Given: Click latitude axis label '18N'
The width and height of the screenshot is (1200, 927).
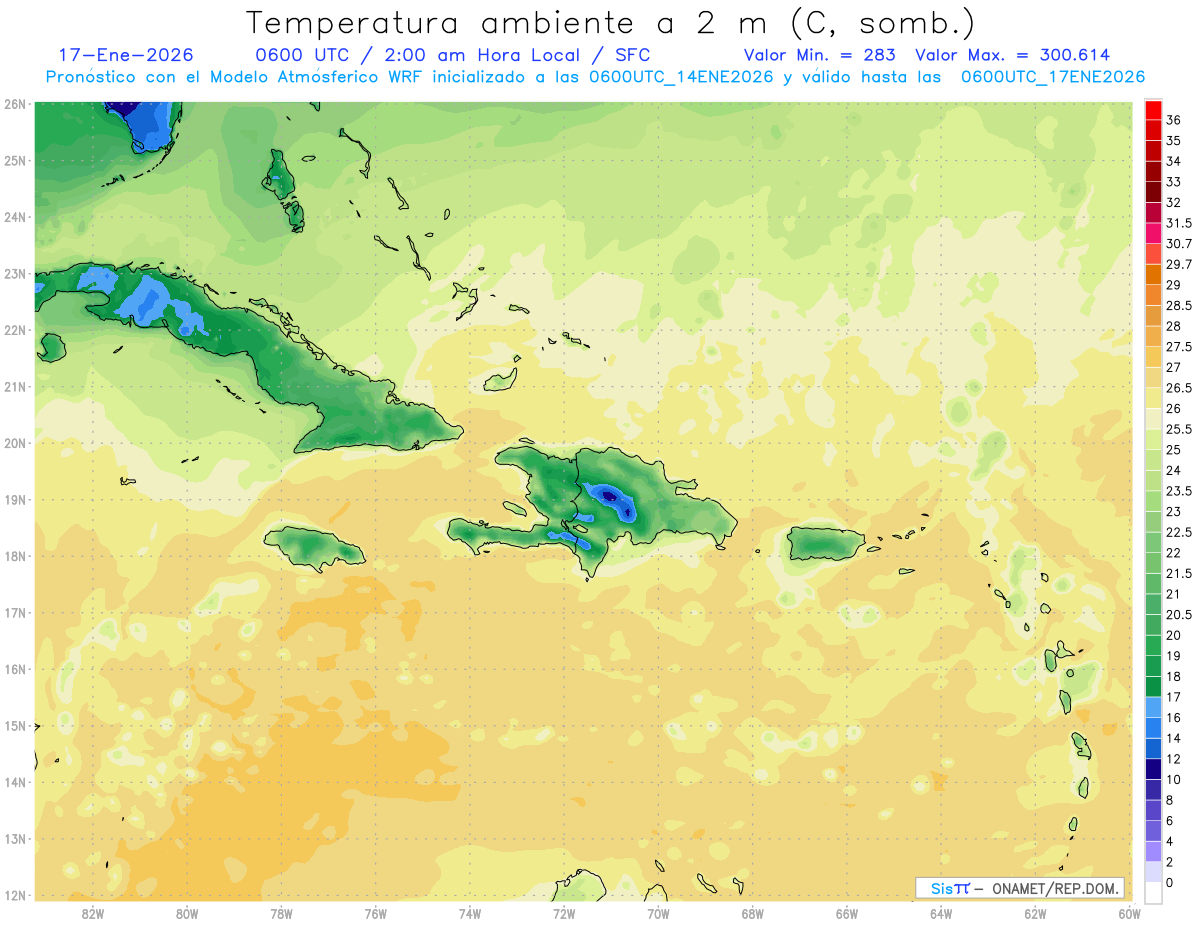Looking at the screenshot, I should (x=15, y=556).
